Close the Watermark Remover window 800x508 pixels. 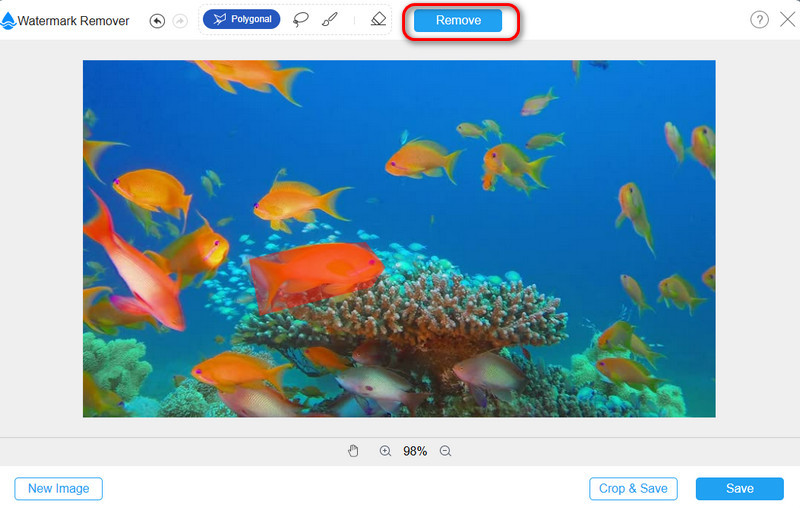tap(787, 20)
